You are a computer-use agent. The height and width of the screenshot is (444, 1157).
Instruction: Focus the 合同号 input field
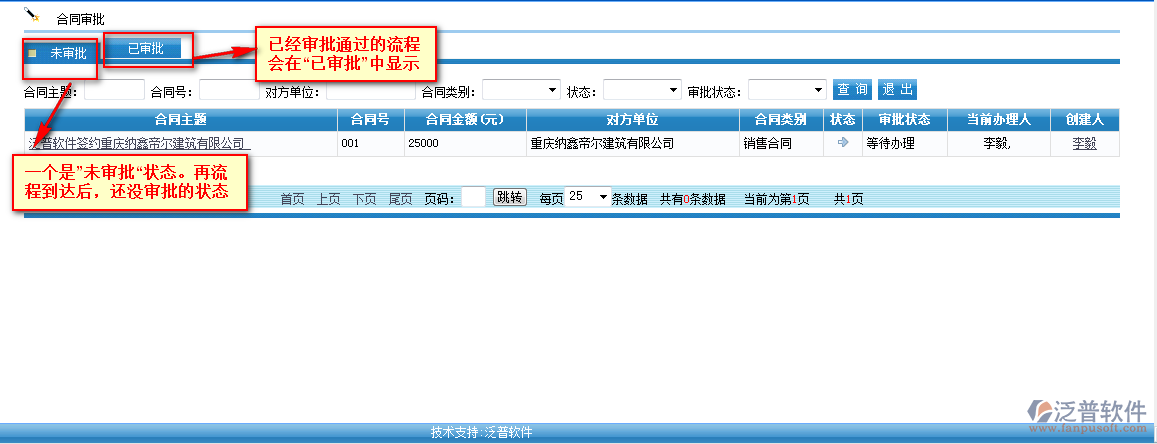[x=229, y=90]
